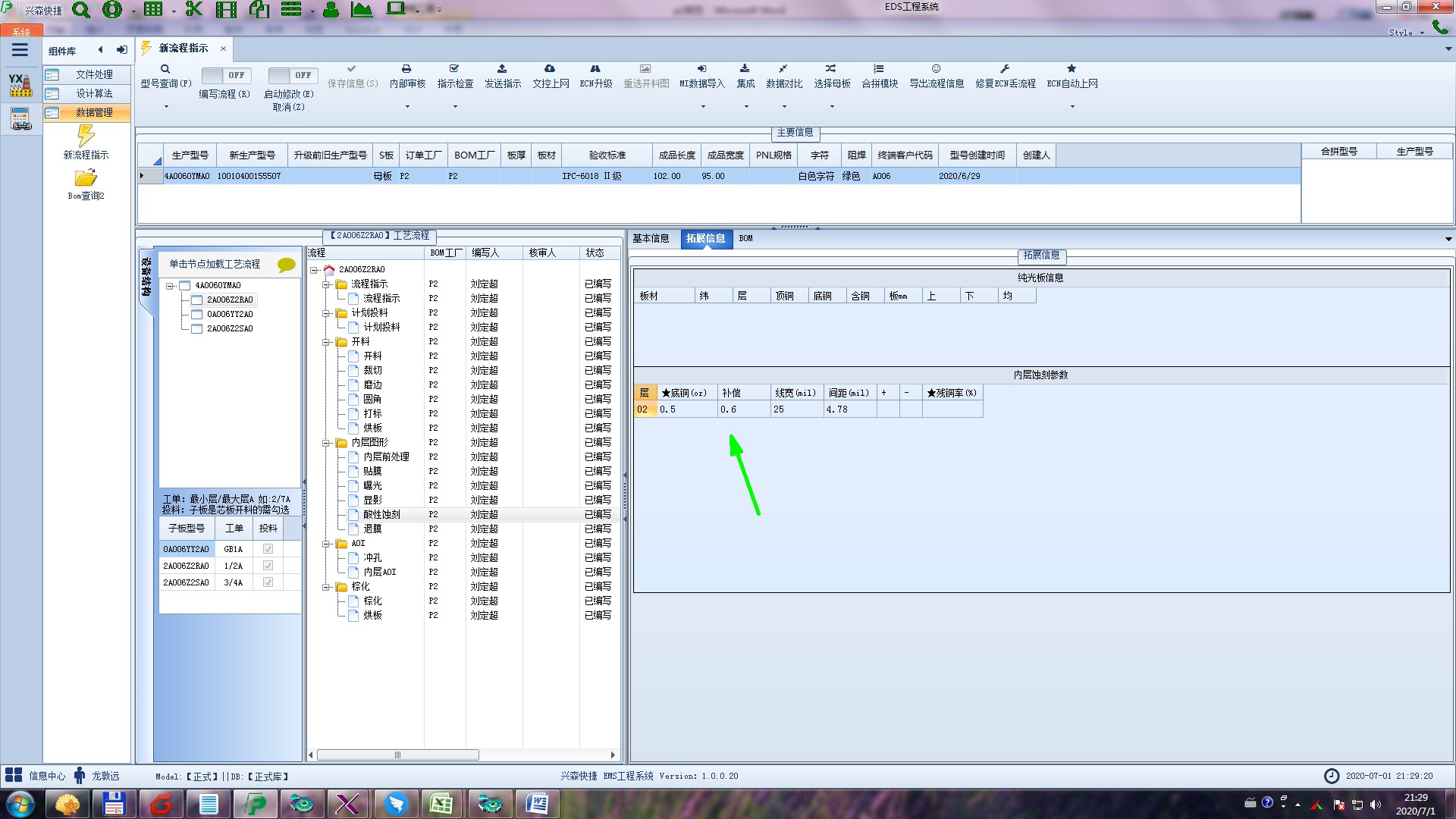
Task: Click 合拼模块 list tool
Action: (x=880, y=77)
